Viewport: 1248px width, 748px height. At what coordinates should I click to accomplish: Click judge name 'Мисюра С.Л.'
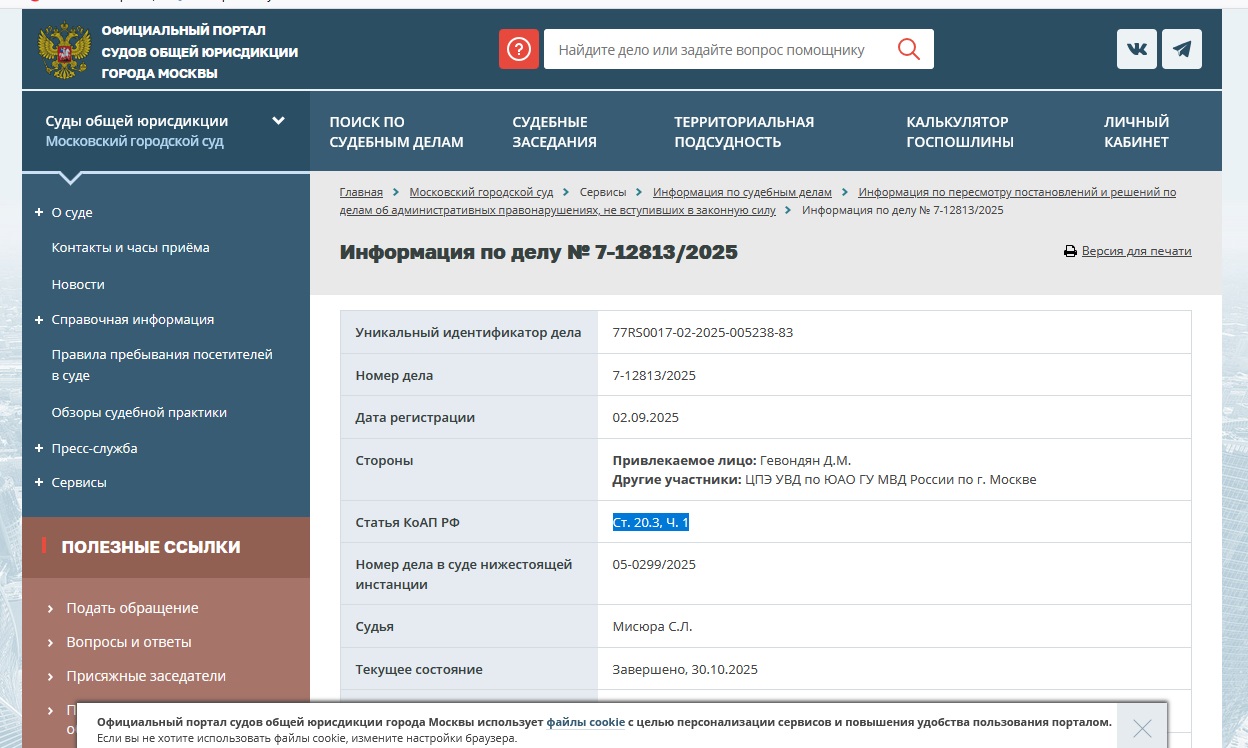pos(652,627)
